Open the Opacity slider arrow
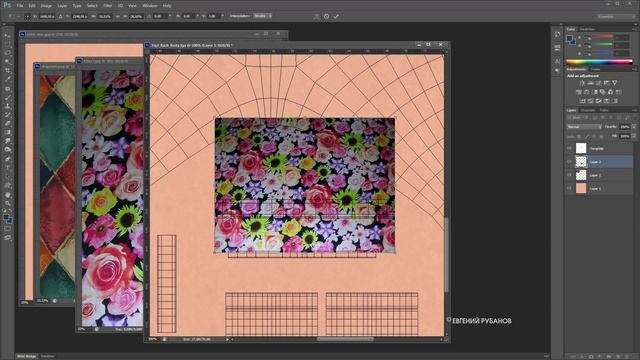Screen dimensions: 640x360 tap(633, 127)
